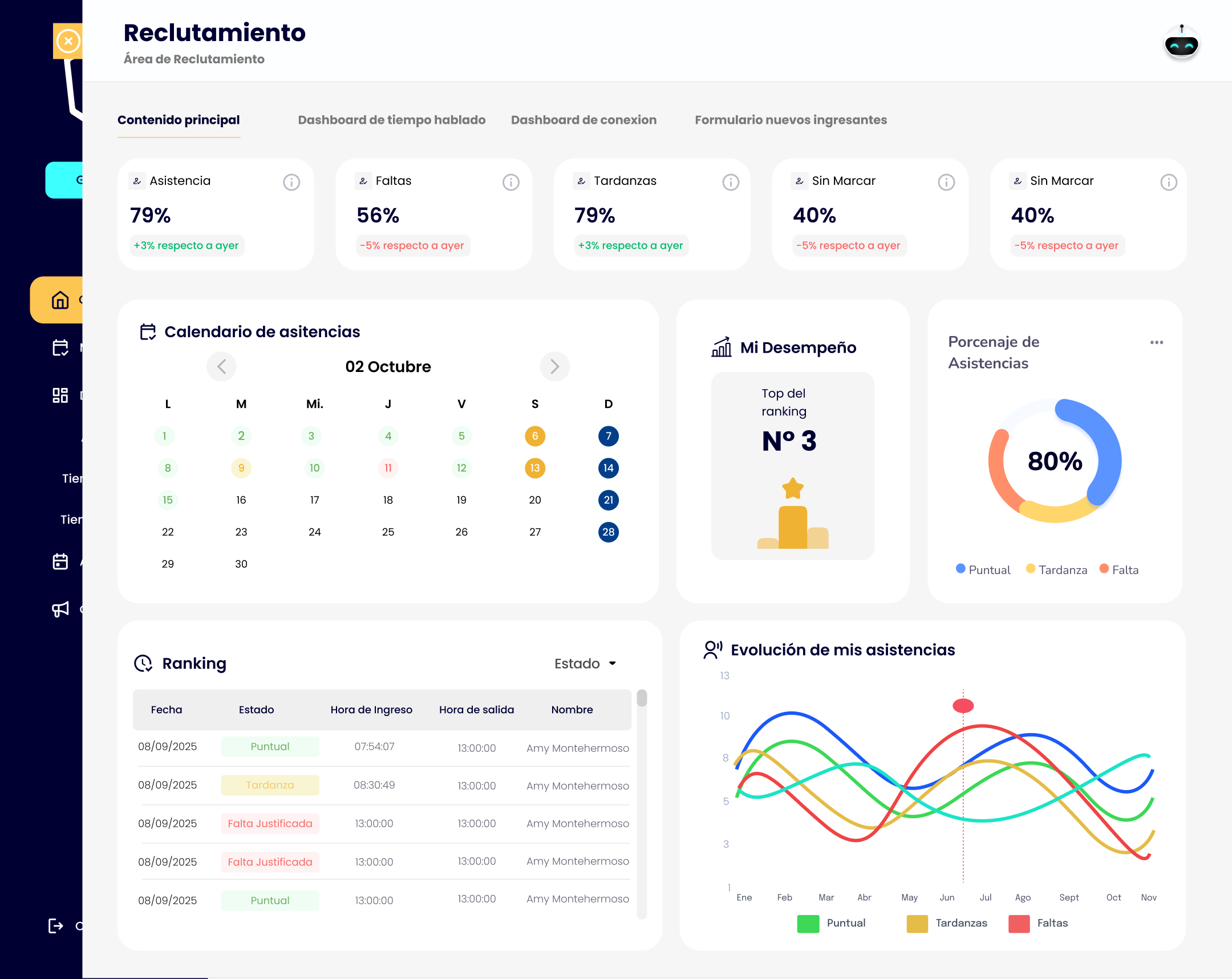This screenshot has width=1232, height=979.
Task: Select day 14 in the calendar
Action: (608, 468)
